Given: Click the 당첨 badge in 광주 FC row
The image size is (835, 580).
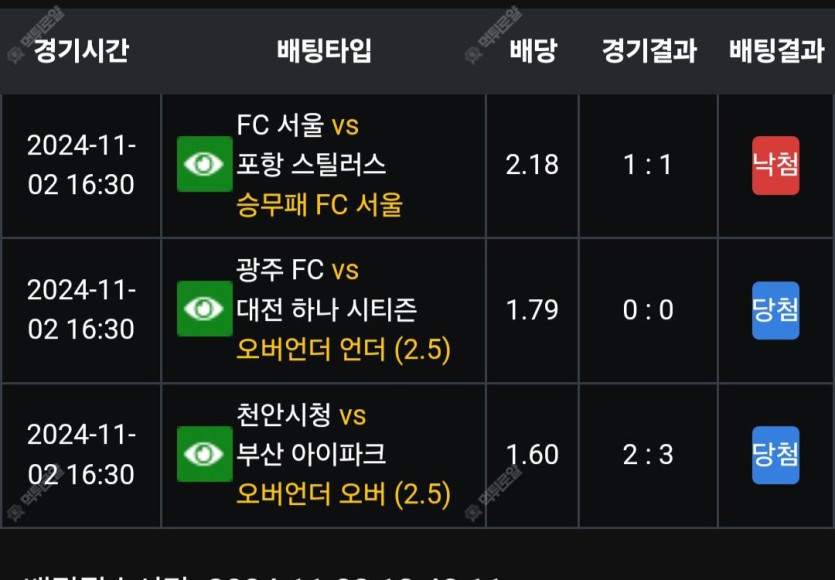Looking at the screenshot, I should click(x=775, y=310).
